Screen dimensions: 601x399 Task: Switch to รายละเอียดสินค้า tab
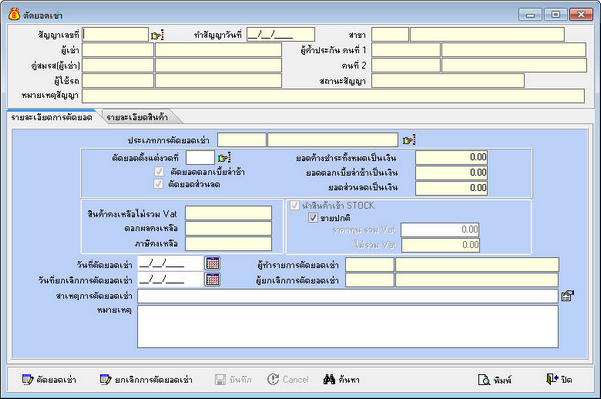tap(137, 117)
